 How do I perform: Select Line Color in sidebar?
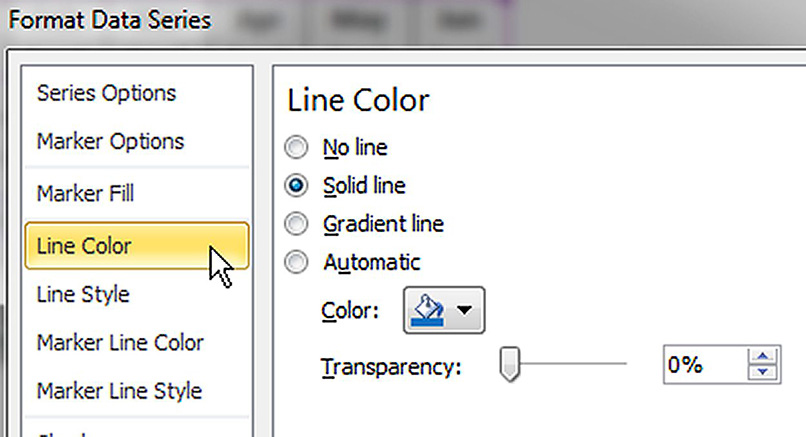[x=84, y=245]
